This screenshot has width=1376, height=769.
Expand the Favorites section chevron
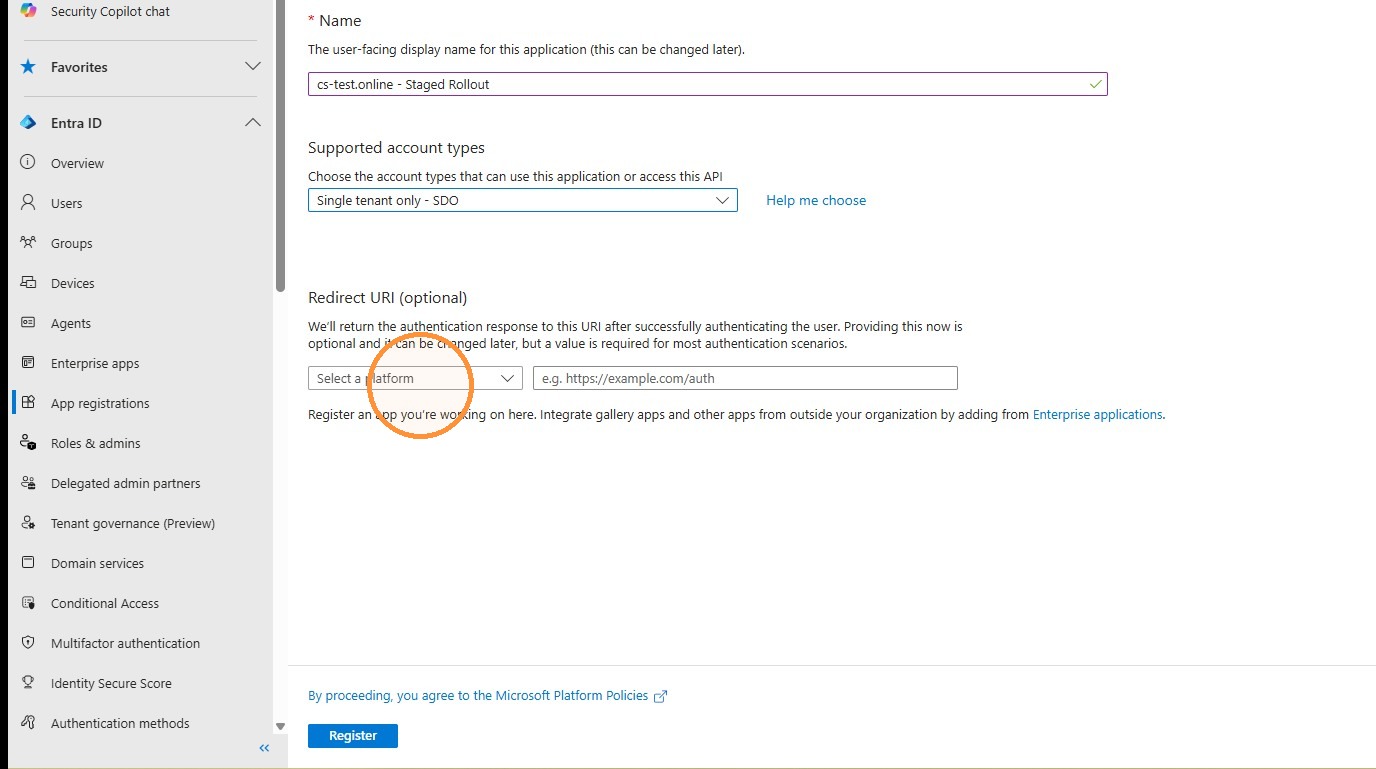point(253,66)
